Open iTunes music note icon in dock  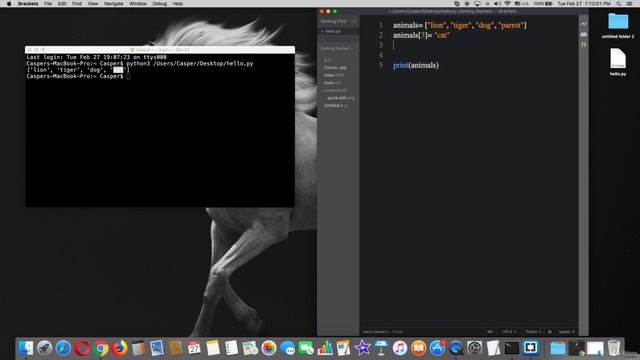tap(400, 348)
